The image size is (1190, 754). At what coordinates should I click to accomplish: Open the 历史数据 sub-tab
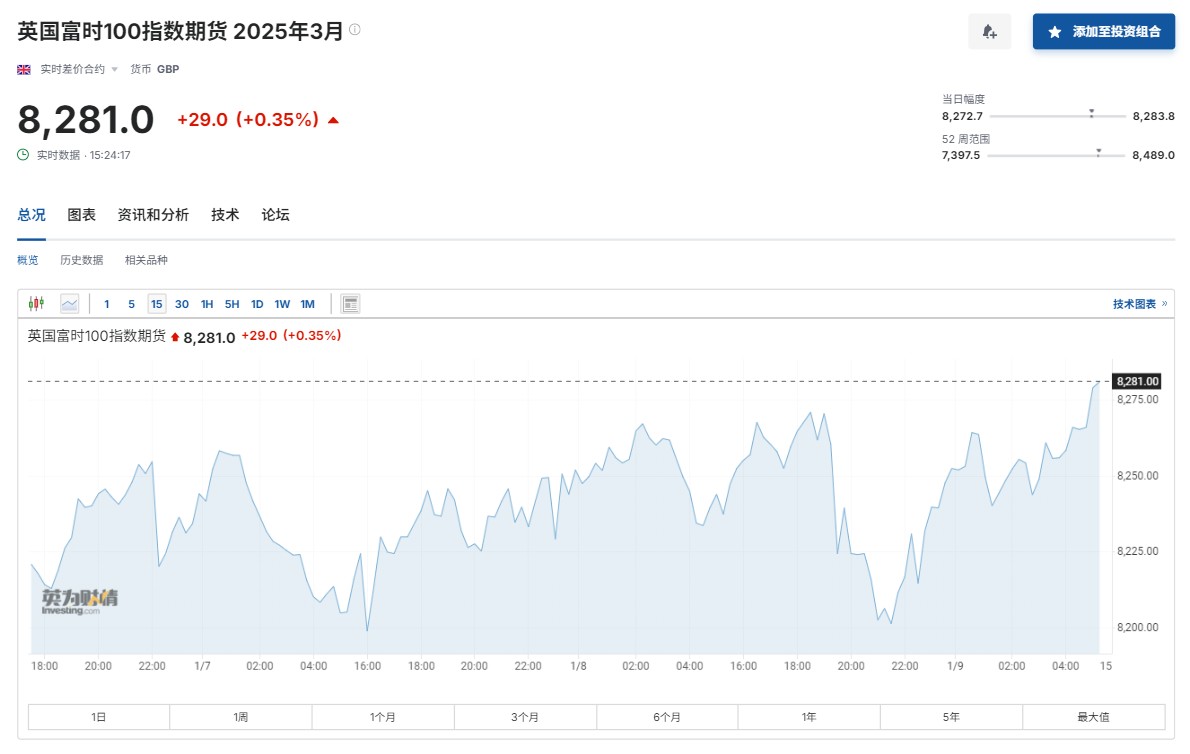coord(81,260)
